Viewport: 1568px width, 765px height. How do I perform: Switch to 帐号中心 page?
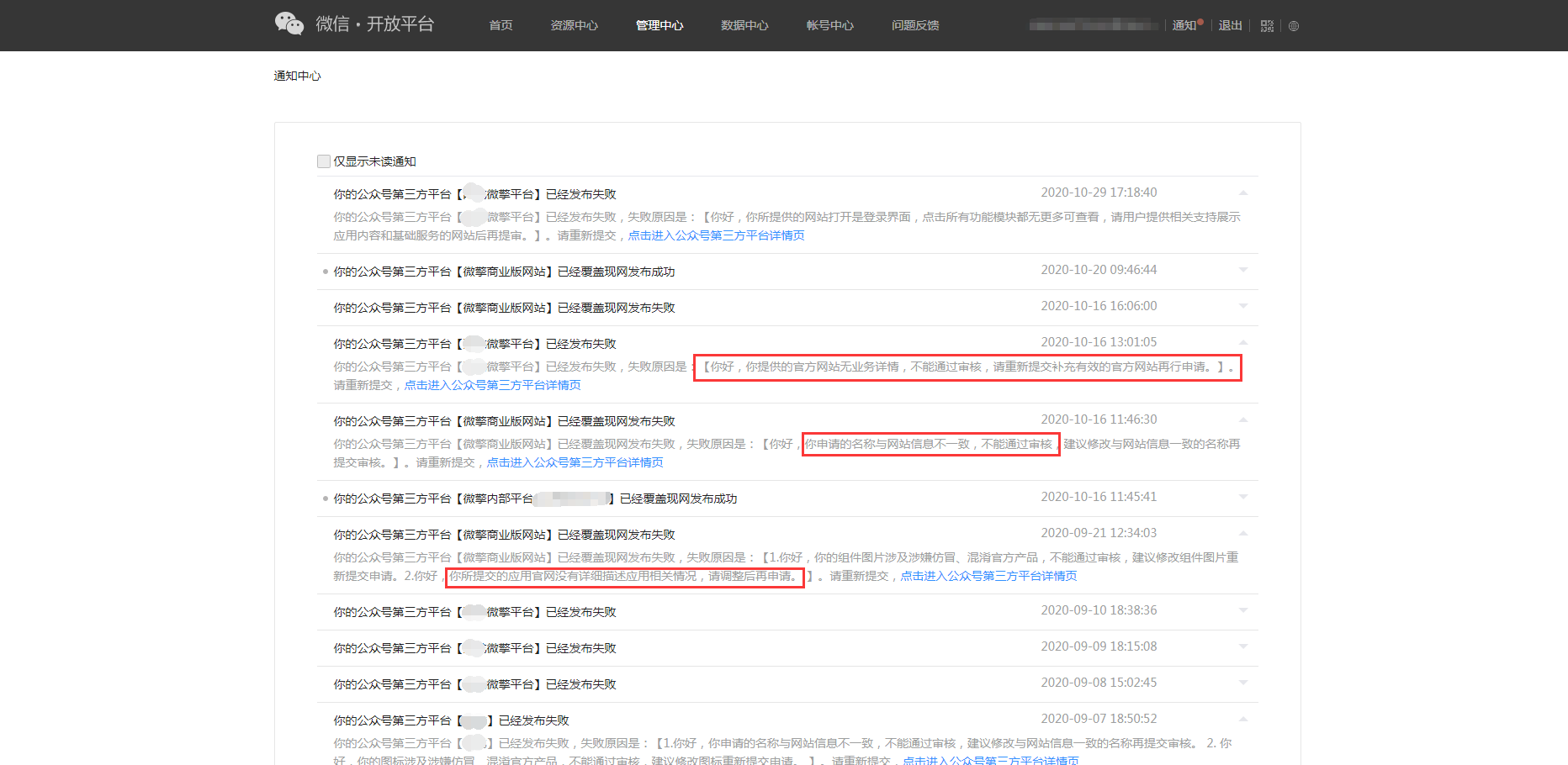pos(829,25)
